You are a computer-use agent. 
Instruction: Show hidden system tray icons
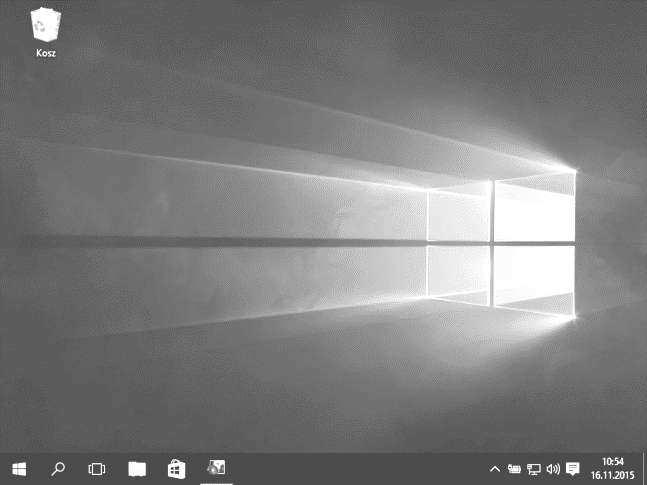(x=495, y=469)
